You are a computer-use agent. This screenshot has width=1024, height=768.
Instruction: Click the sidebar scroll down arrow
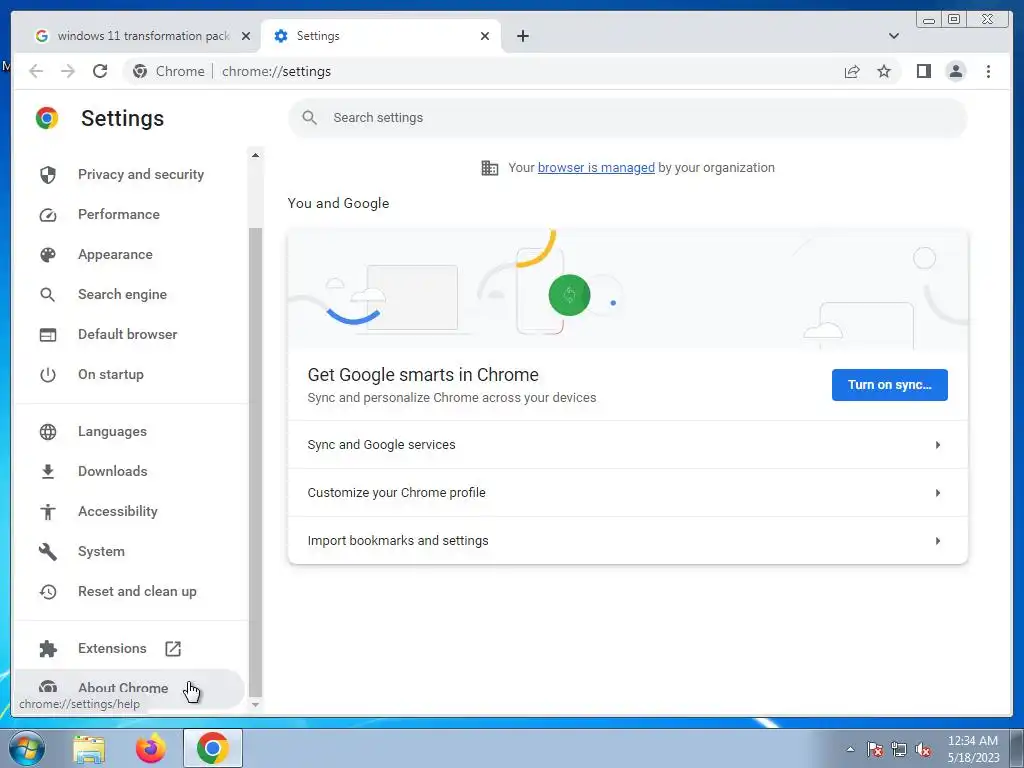pyautogui.click(x=255, y=705)
